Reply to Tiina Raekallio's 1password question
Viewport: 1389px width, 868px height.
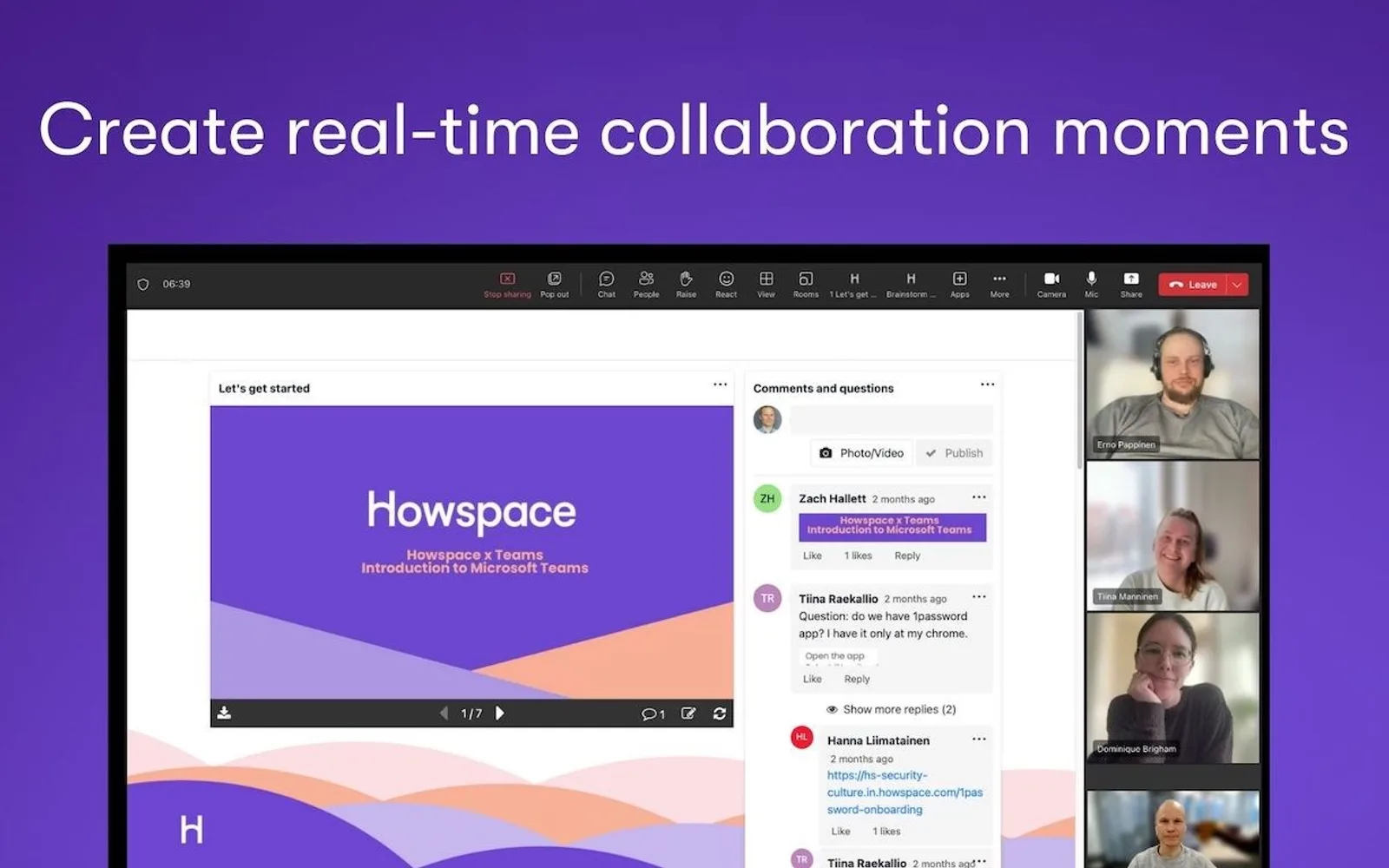point(856,679)
